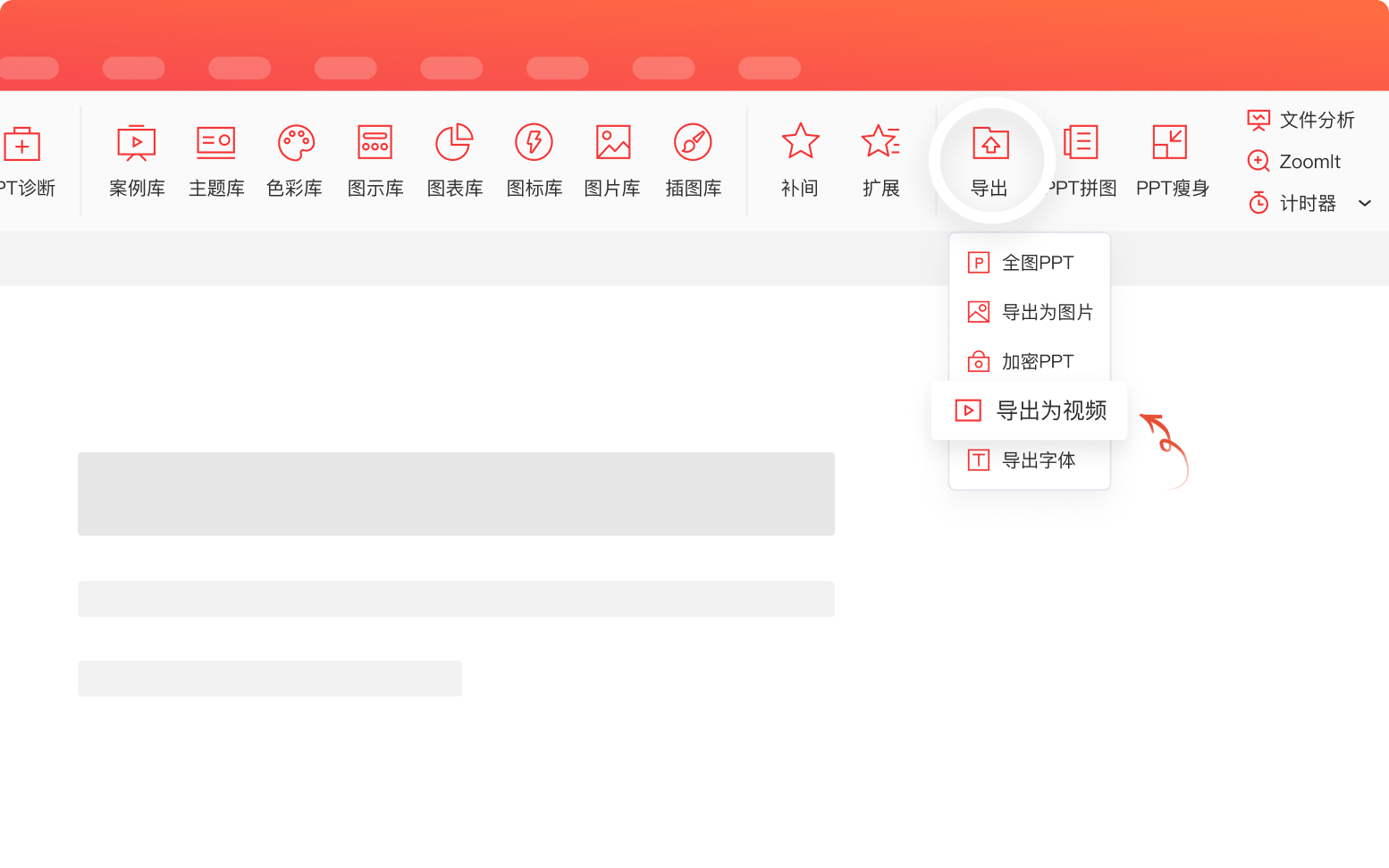Choose 全图PPT from export menu
Image resolution: width=1389 pixels, height=868 pixels.
(1030, 263)
